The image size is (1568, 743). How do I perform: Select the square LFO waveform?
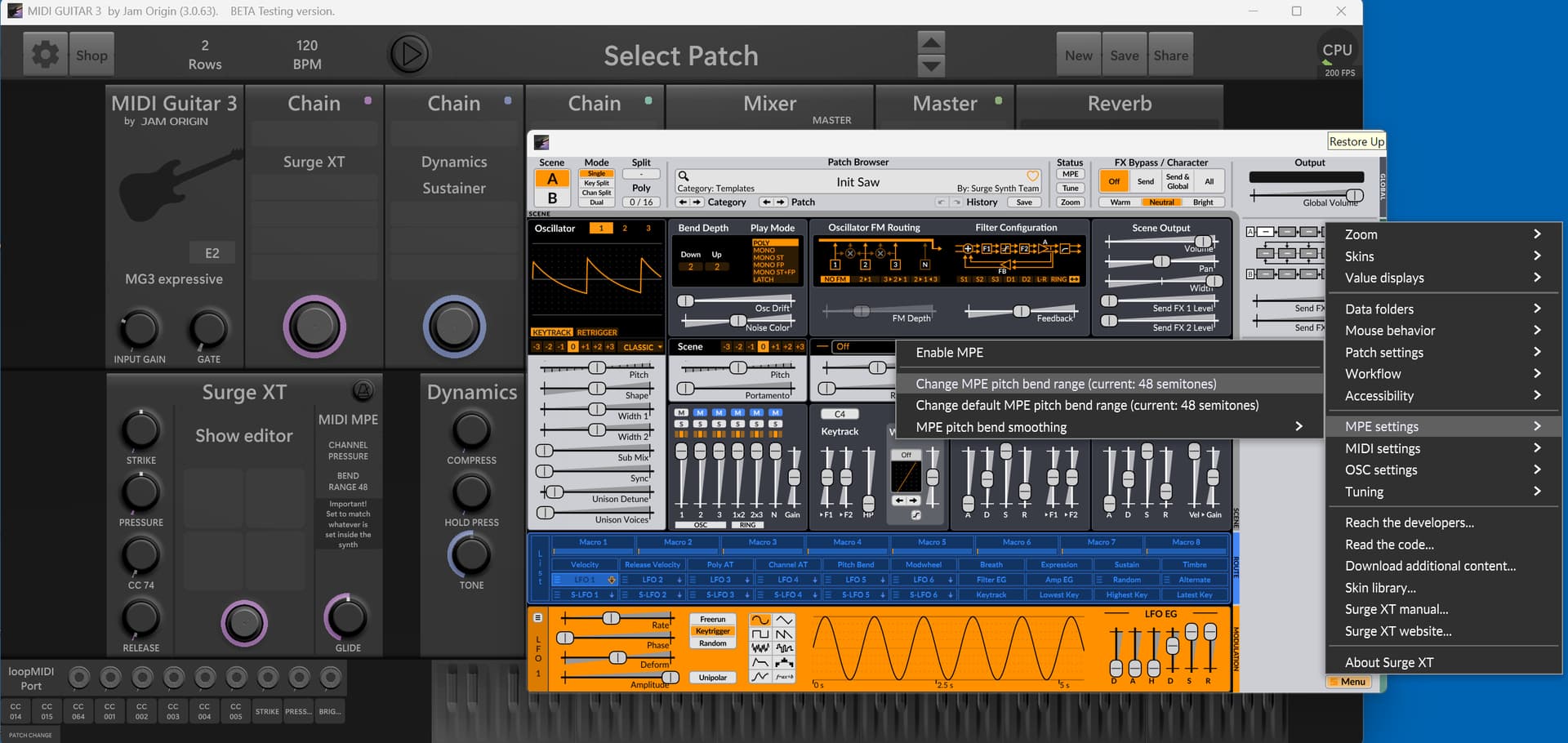[760, 634]
